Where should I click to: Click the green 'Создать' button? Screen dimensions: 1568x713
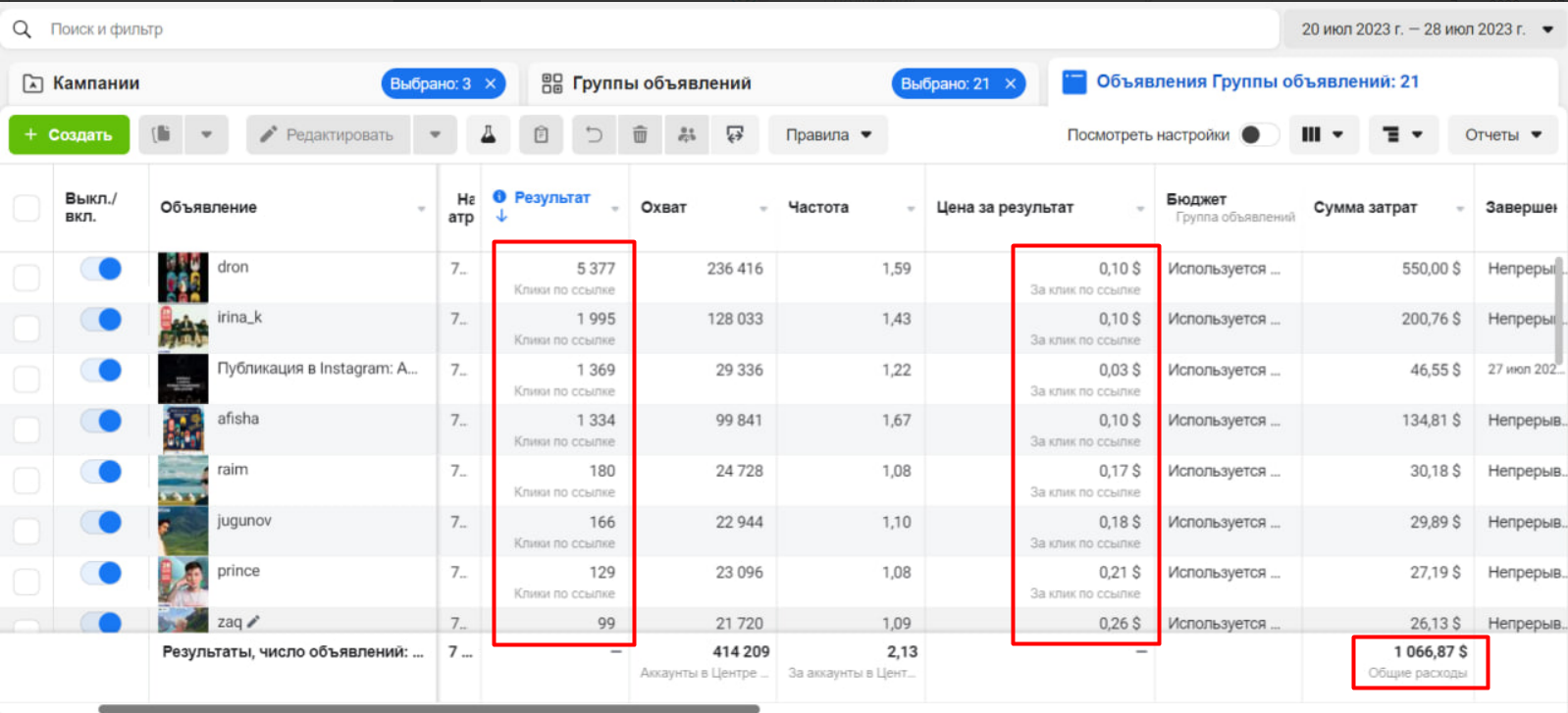point(69,134)
